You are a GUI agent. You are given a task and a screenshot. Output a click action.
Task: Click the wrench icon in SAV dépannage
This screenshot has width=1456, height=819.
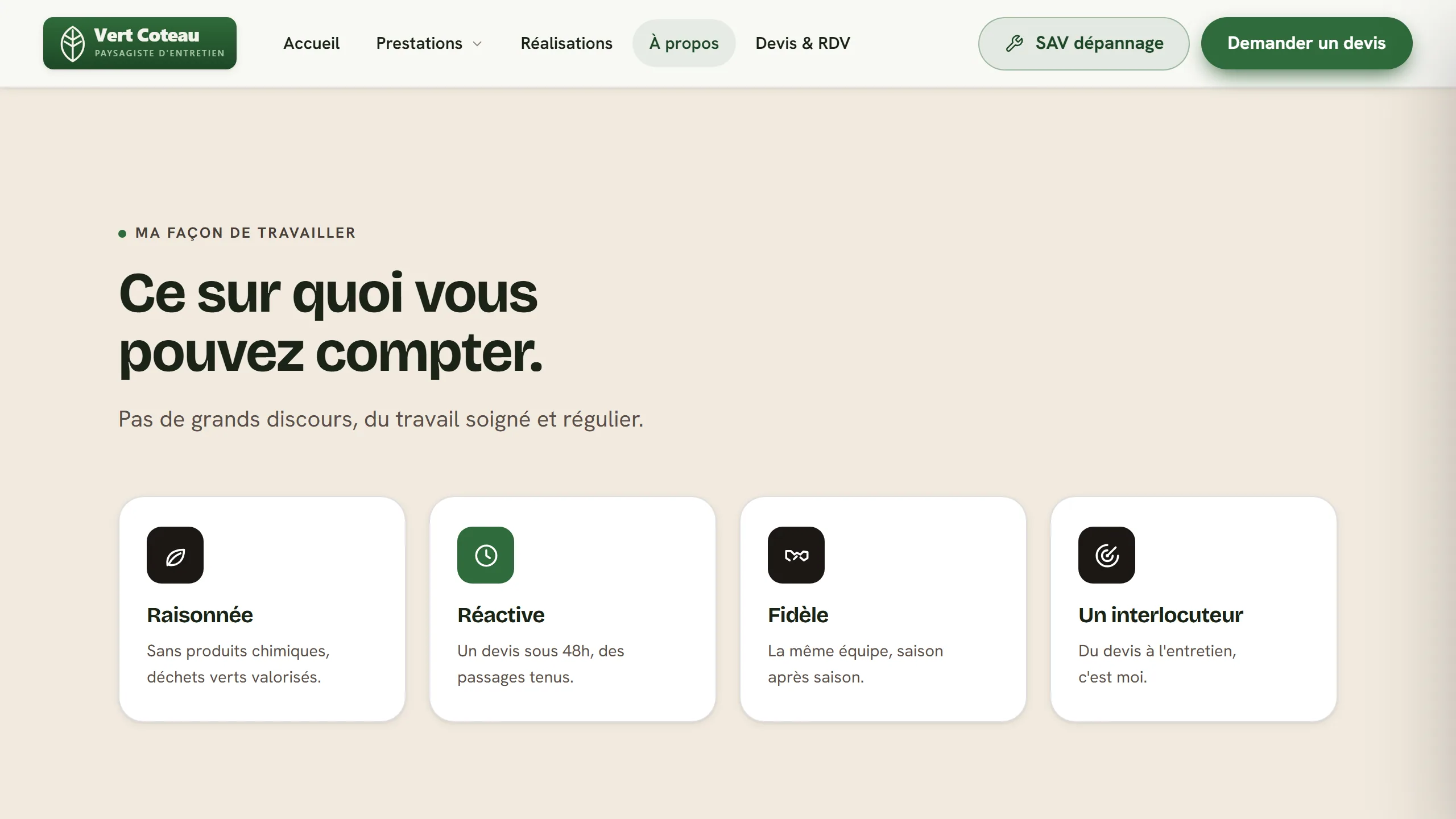pyautogui.click(x=1015, y=43)
